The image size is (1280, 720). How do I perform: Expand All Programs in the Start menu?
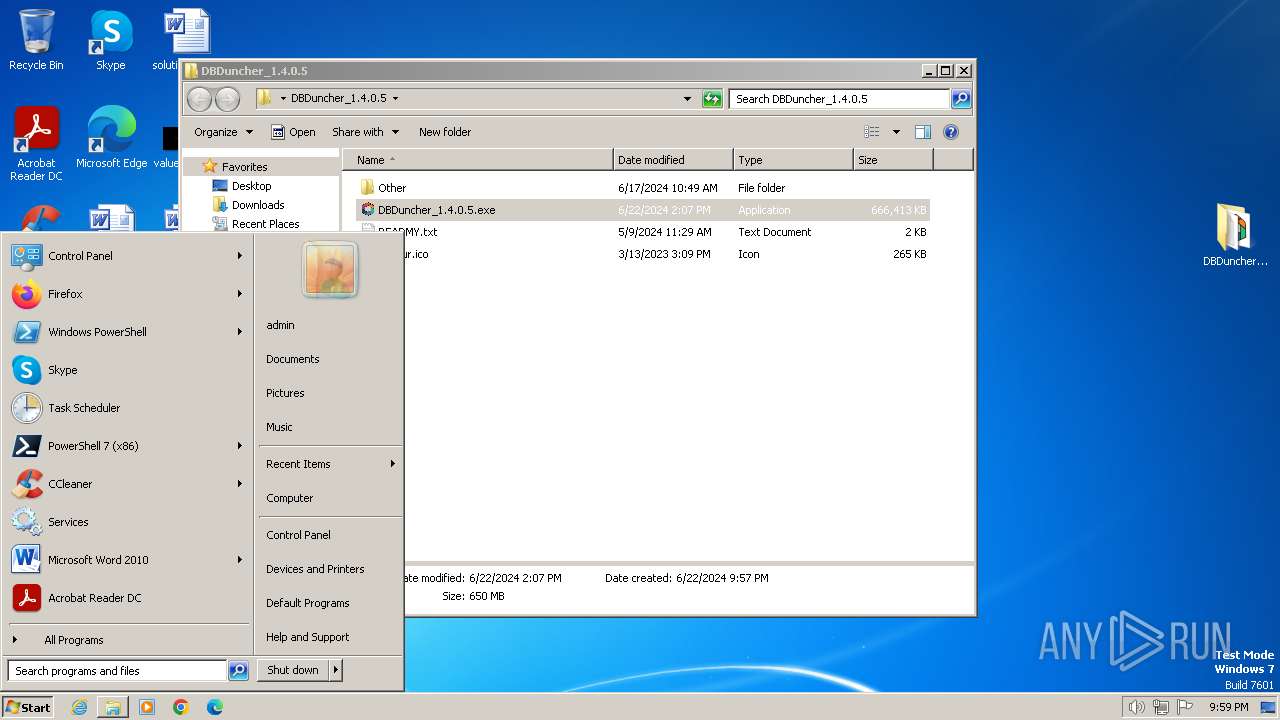pyautogui.click(x=128, y=640)
